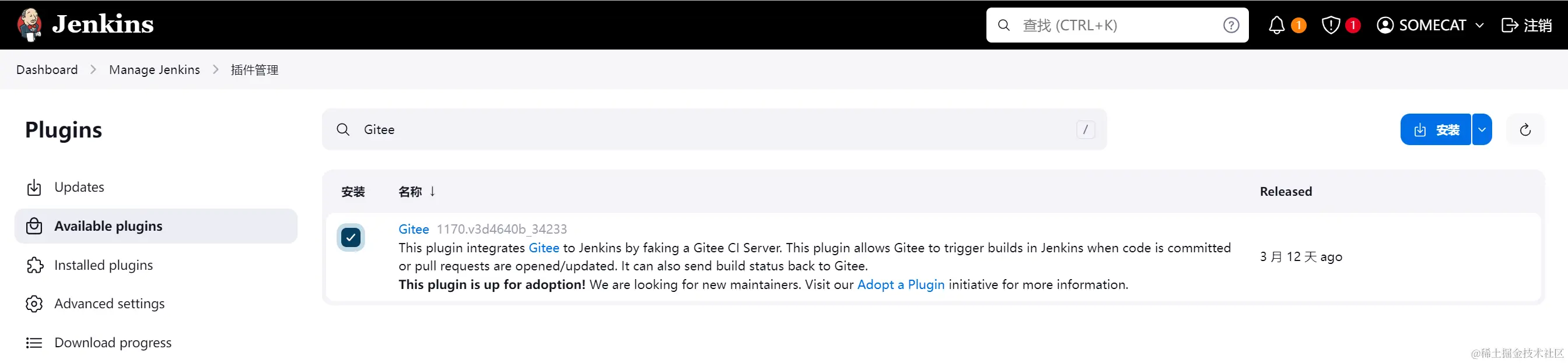1568x363 pixels.
Task: Open the Updates section
Action: (x=79, y=187)
